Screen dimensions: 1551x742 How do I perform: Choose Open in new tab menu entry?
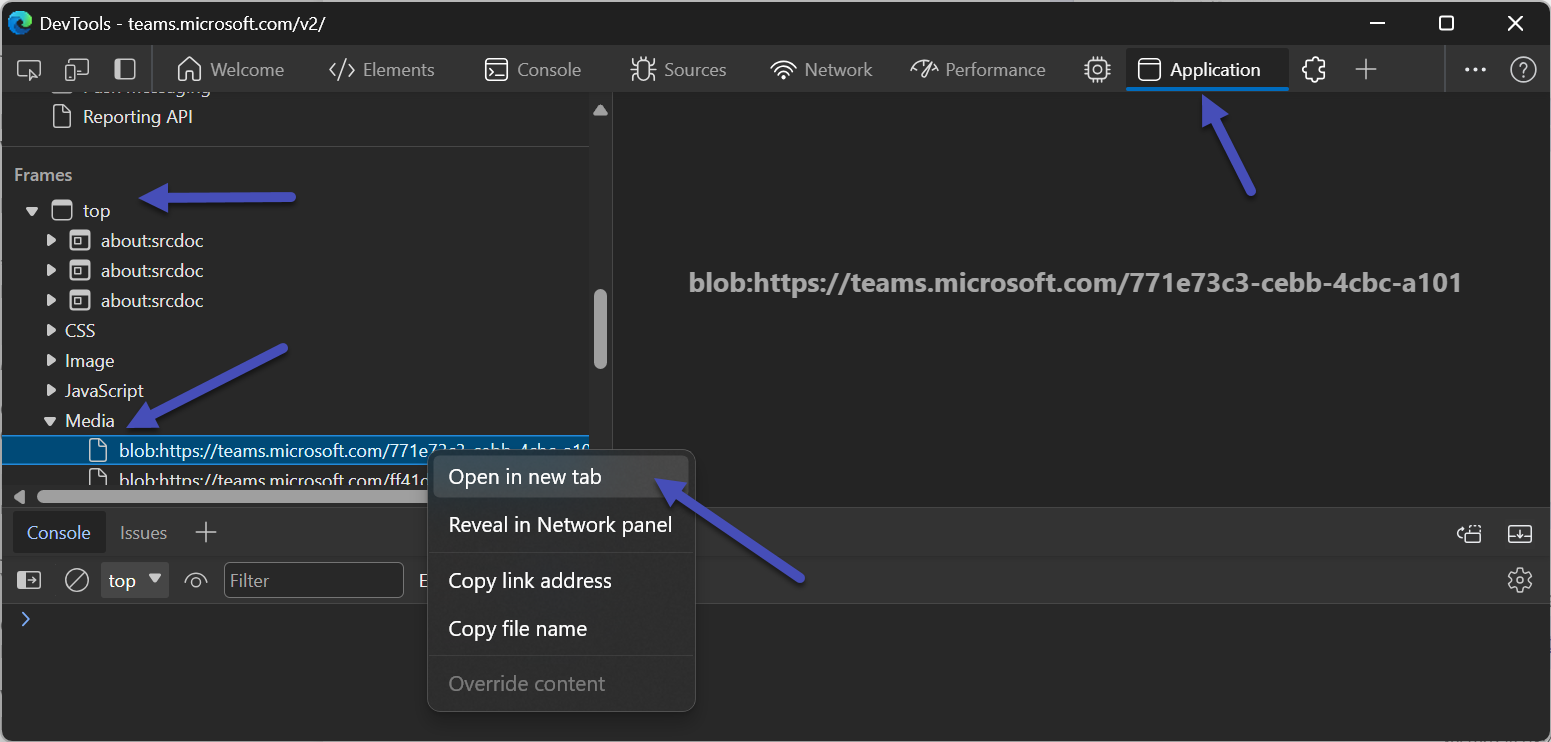pyautogui.click(x=525, y=477)
